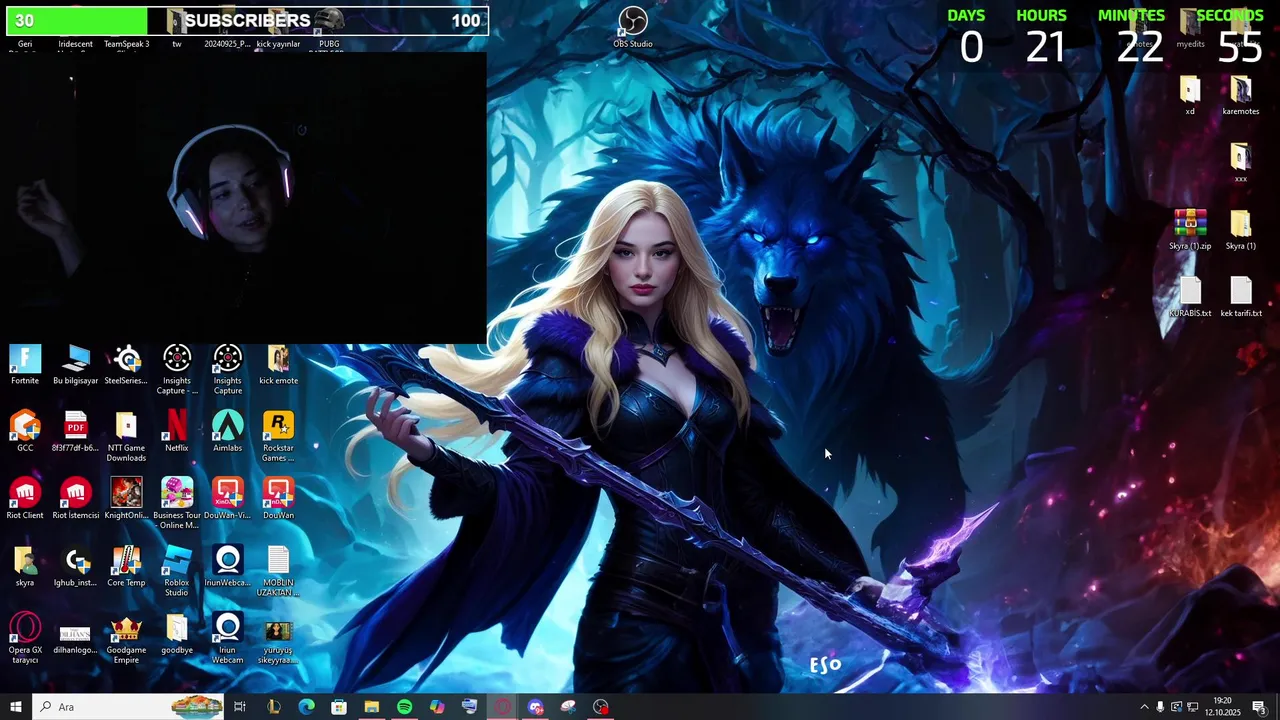Select the KnightOnline desktop shortcut
The image size is (1280, 720).
(126, 499)
